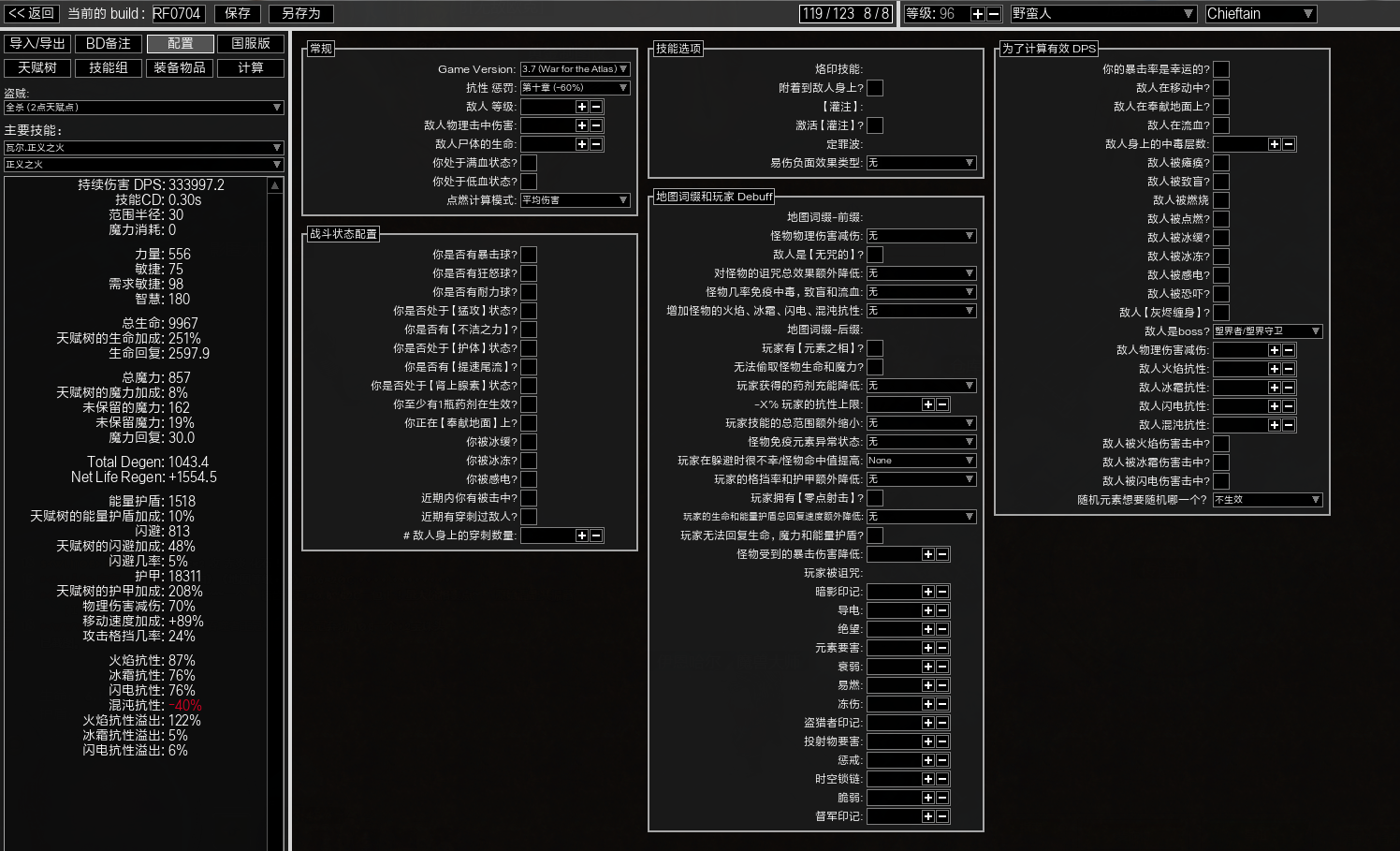Screen dimensions: 1400x851
Task: Enable 你是否有暴击球 checkbox
Action: [x=529, y=255]
